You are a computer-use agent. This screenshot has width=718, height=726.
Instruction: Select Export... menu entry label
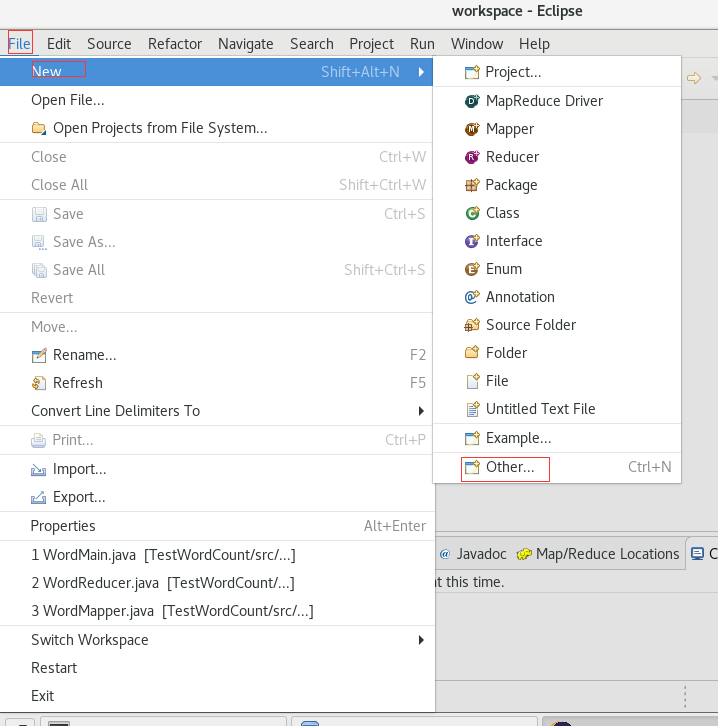79,497
